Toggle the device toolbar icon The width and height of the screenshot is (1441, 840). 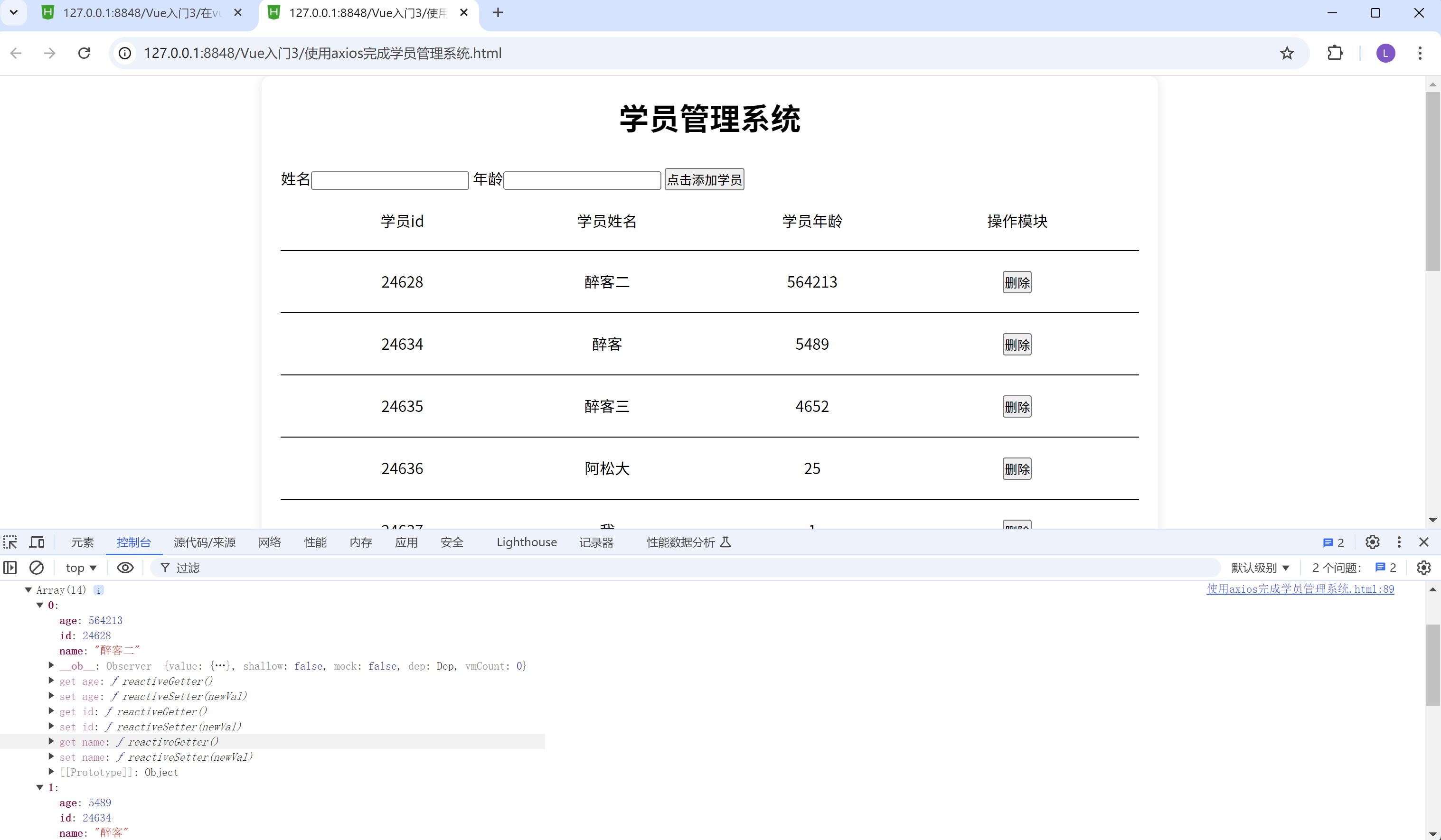point(37,541)
